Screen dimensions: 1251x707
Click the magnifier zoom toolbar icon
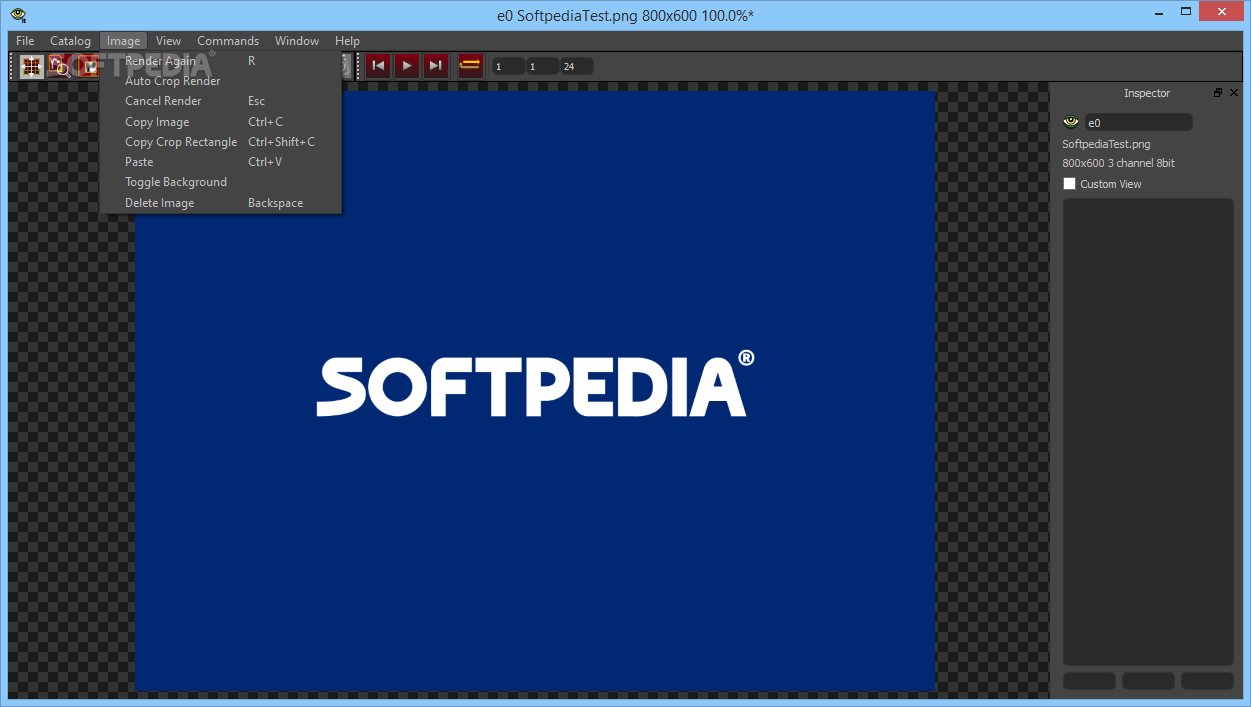60,66
